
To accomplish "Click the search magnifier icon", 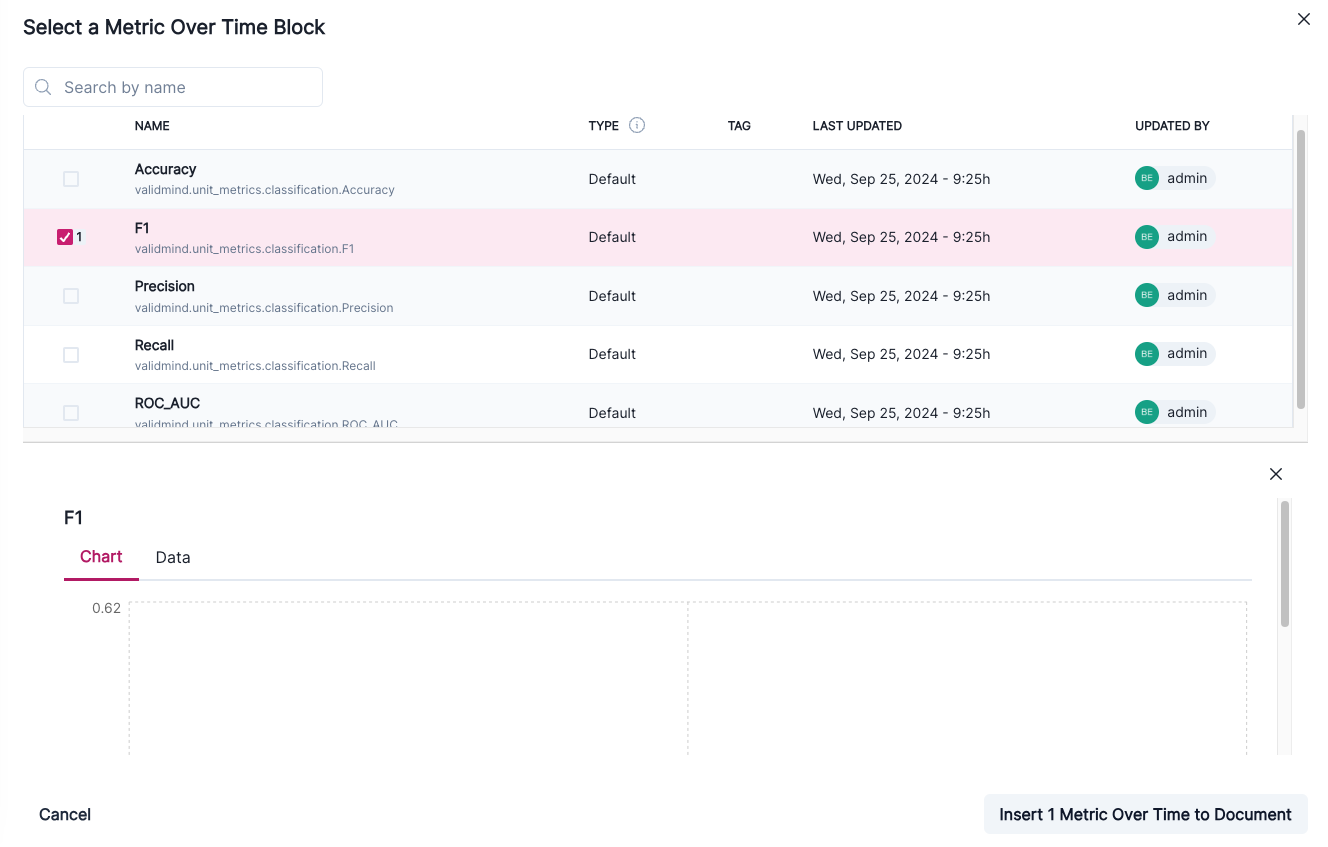I will pos(43,87).
